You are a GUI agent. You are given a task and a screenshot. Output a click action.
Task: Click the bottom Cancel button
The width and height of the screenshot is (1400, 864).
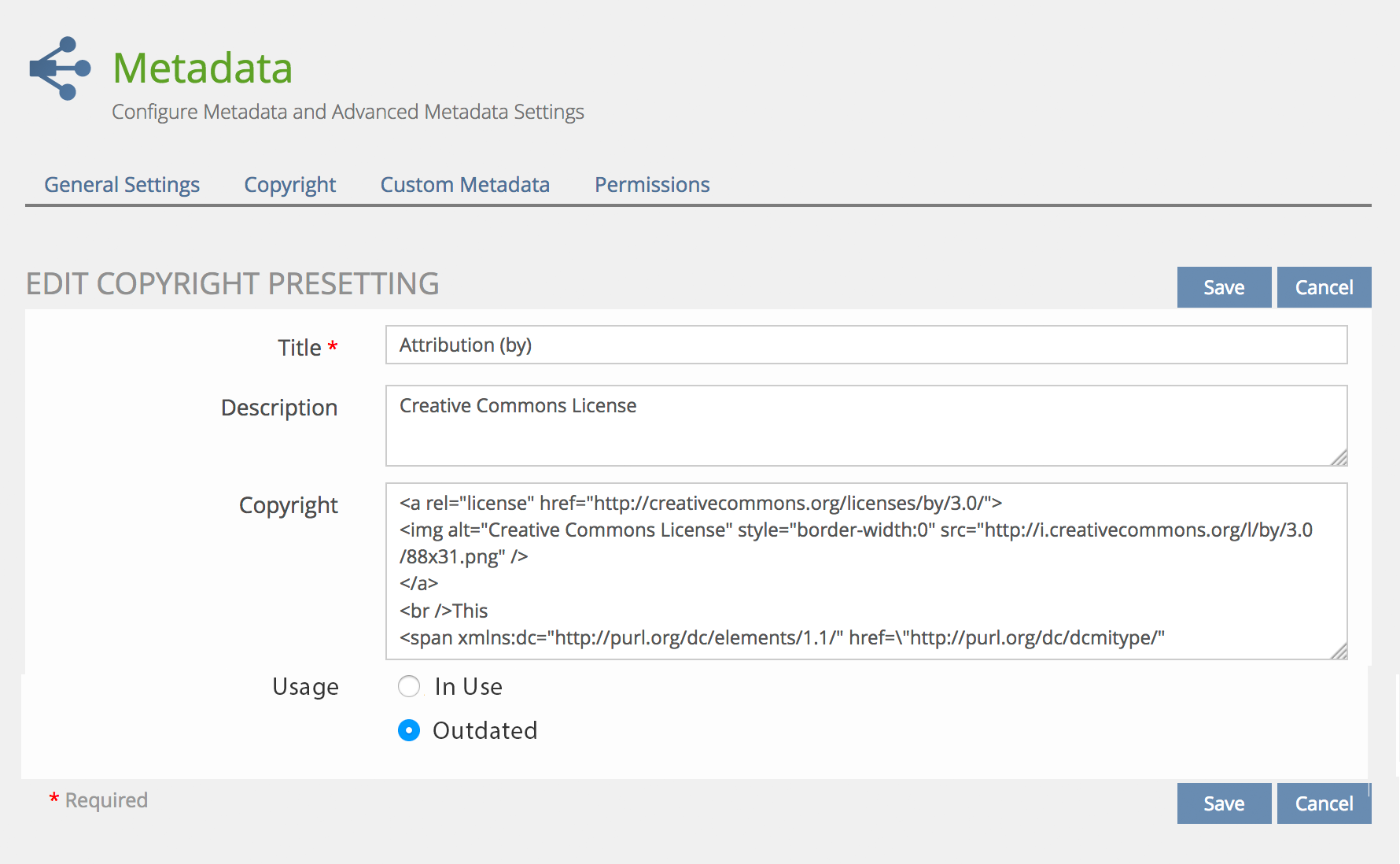point(1324,803)
